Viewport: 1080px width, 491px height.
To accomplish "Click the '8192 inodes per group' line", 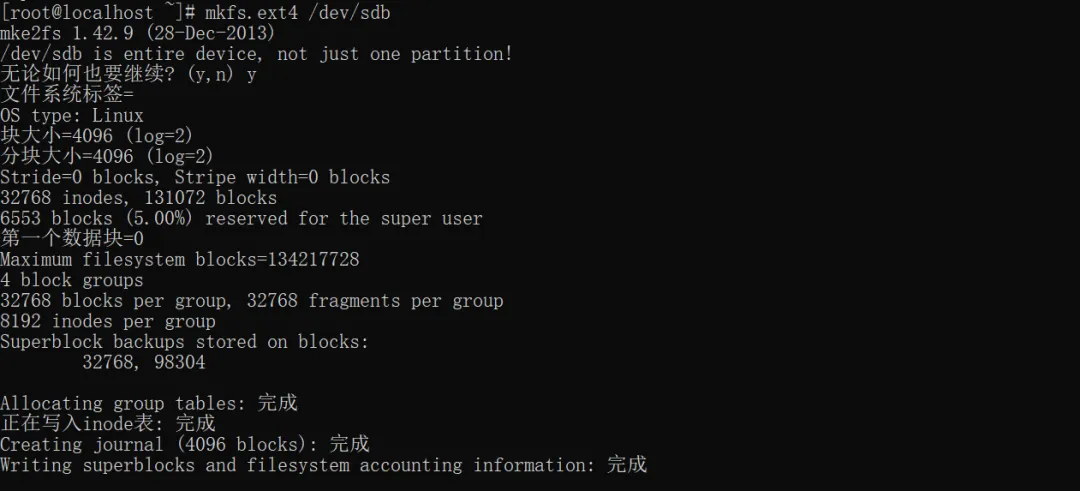I will [108, 321].
